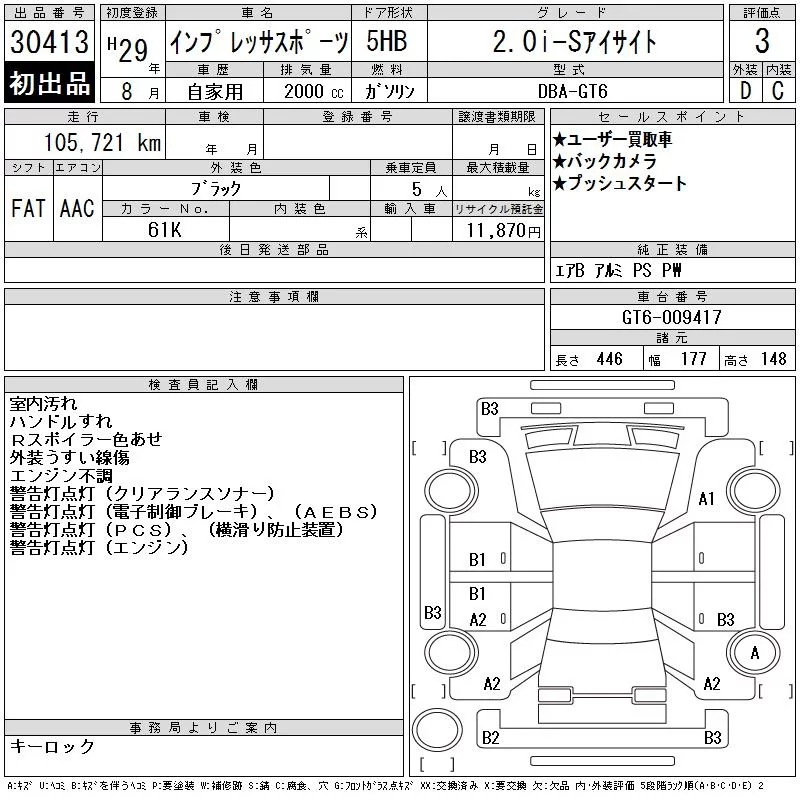Screen dimensions: 800x800
Task: Select sales point ★ユーザー買取車
Action: point(612,139)
